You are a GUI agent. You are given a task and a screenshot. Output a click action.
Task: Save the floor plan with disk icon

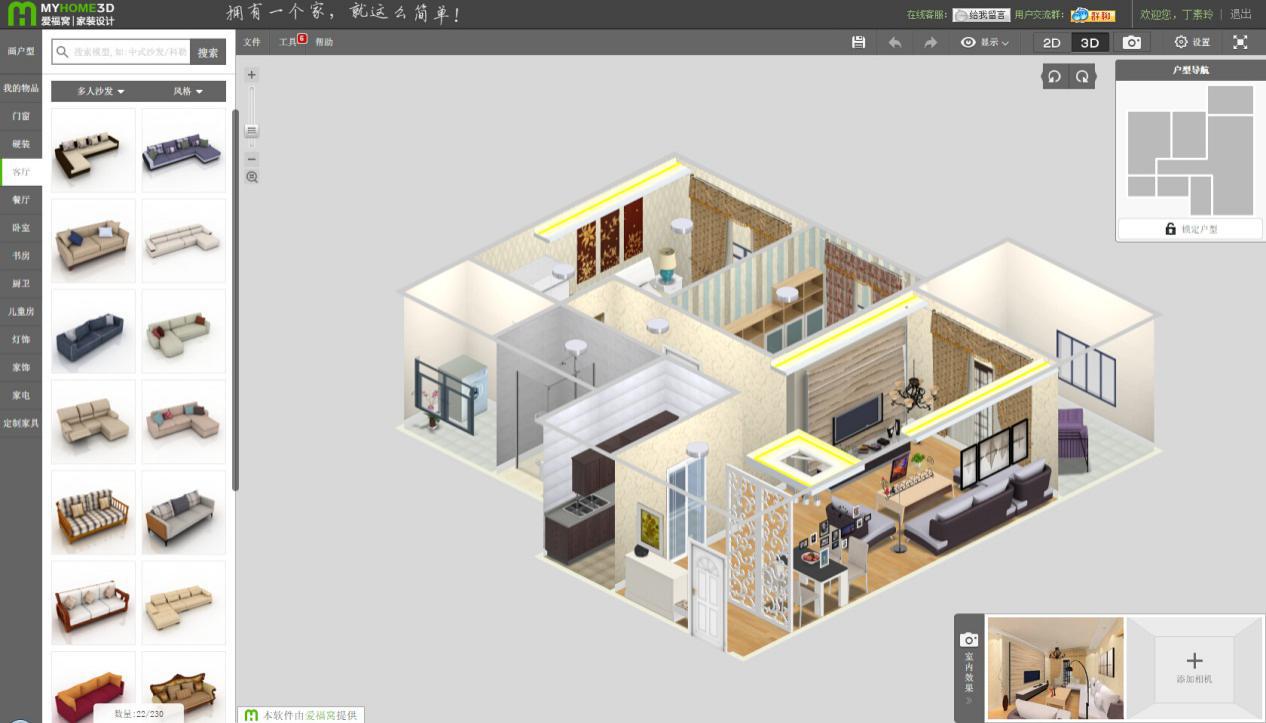(x=858, y=42)
